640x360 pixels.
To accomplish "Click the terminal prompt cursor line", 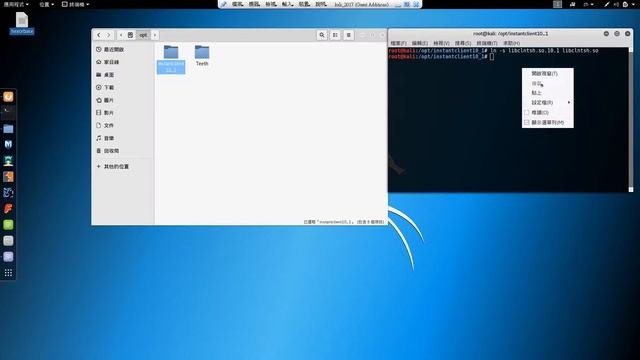I will pyautogui.click(x=441, y=57).
